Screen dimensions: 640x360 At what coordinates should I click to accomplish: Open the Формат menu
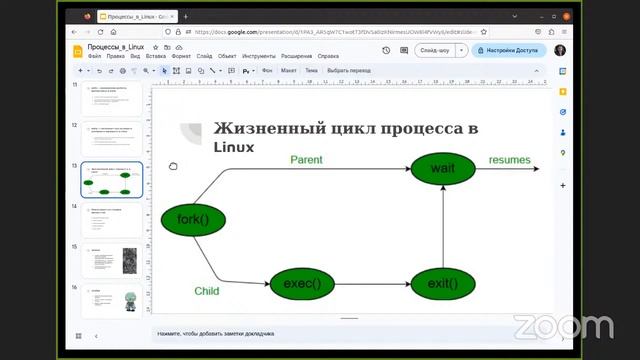click(181, 56)
